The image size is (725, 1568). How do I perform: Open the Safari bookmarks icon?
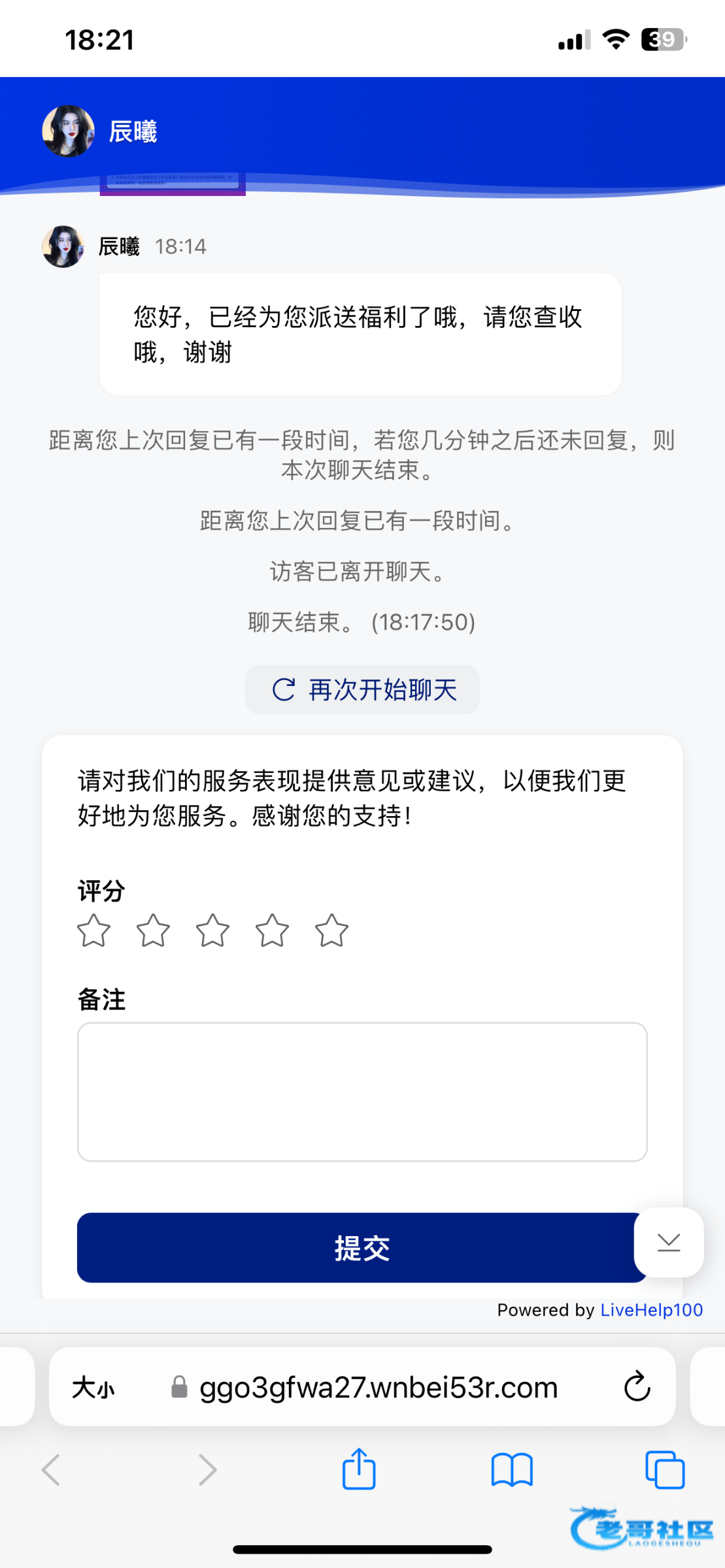pyautogui.click(x=512, y=1470)
